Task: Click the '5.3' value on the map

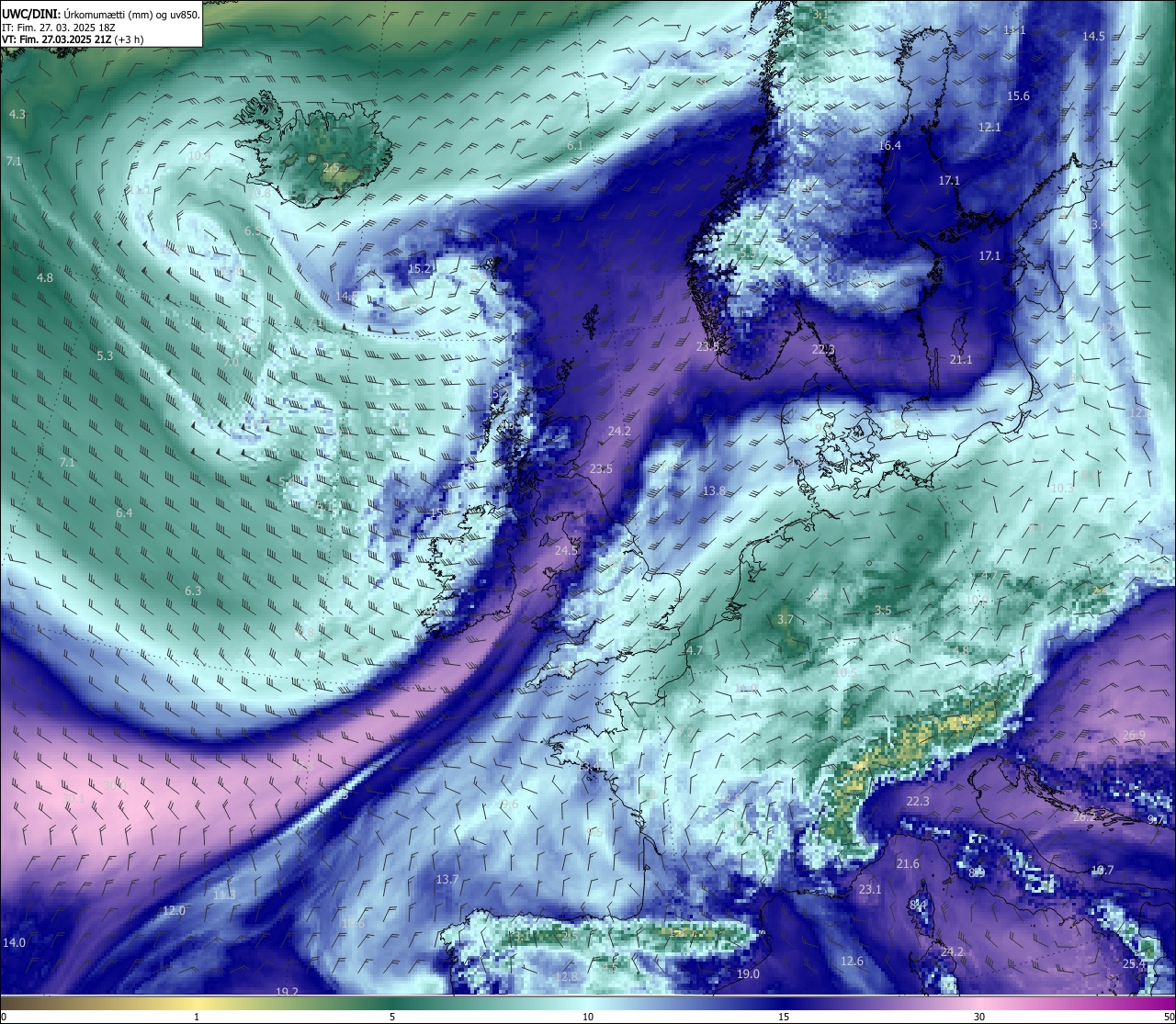Action: [105, 355]
